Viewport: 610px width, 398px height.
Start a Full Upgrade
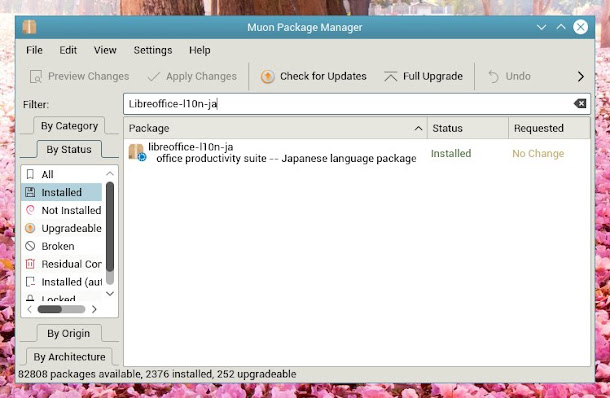pos(423,76)
